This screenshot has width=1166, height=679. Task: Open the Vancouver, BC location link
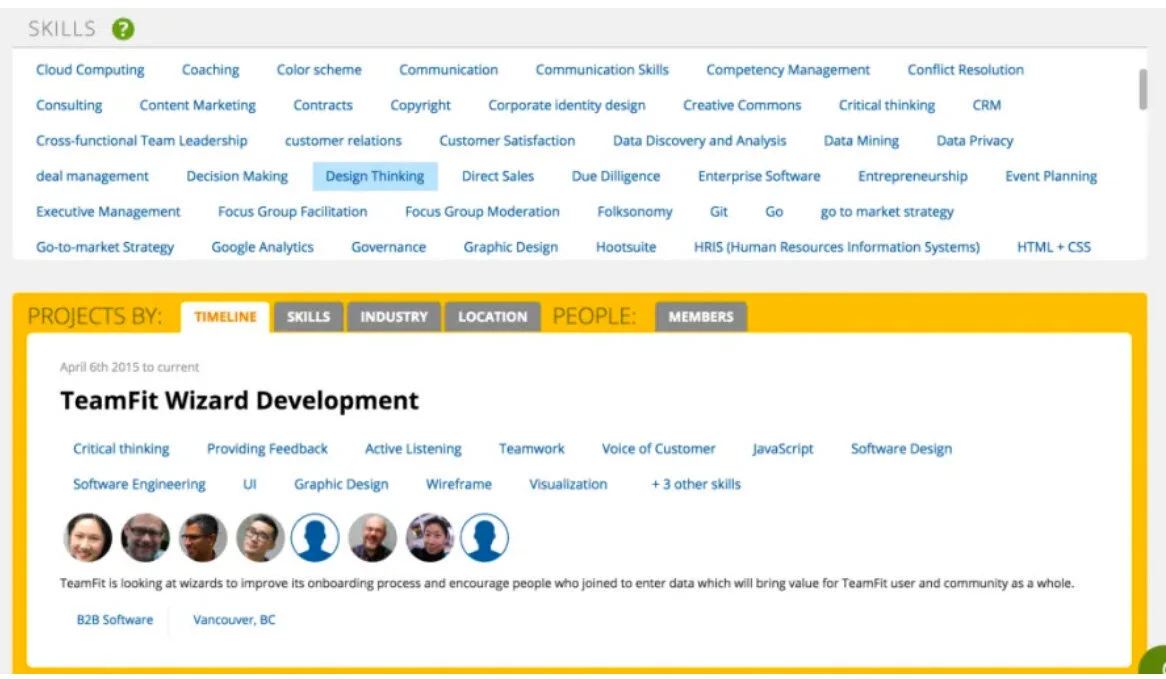234,620
